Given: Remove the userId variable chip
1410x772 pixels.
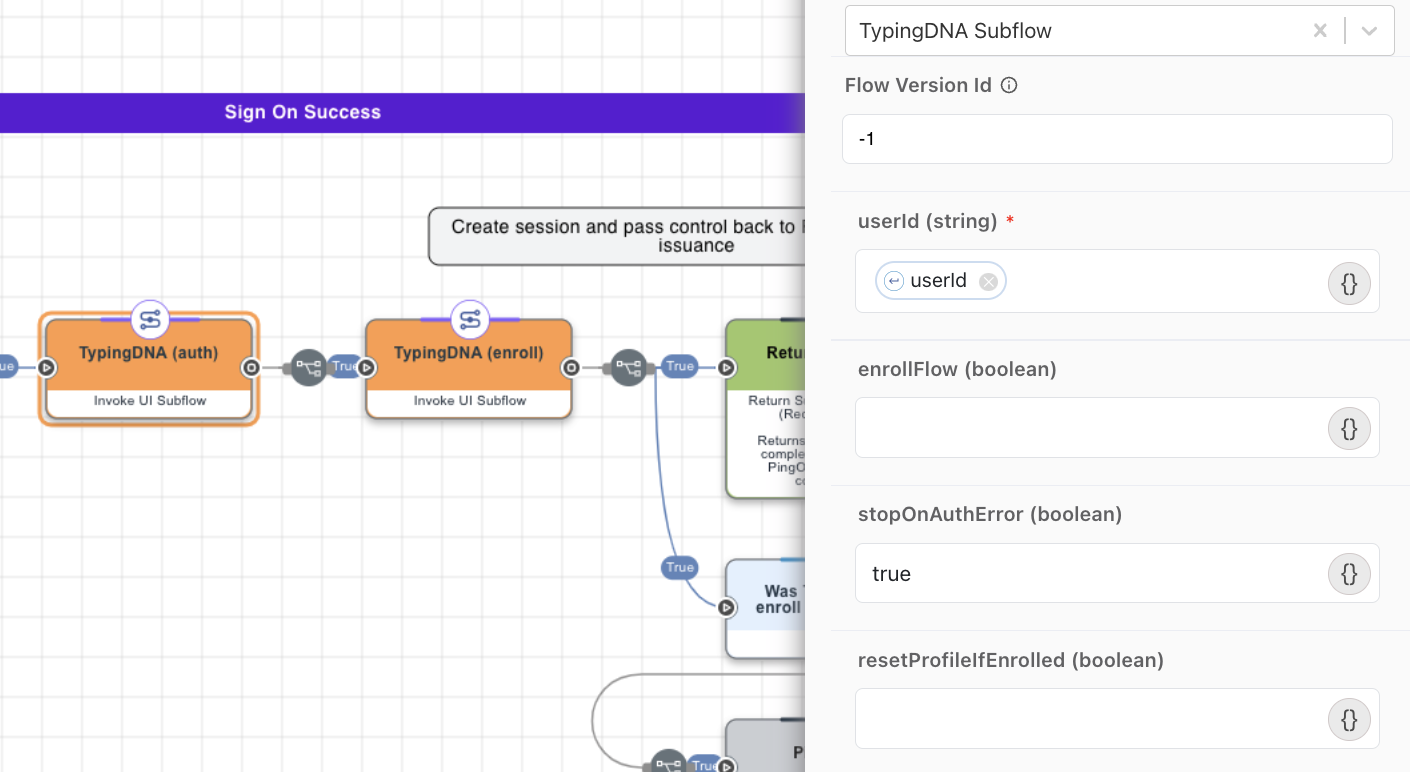Looking at the screenshot, I should coord(988,282).
